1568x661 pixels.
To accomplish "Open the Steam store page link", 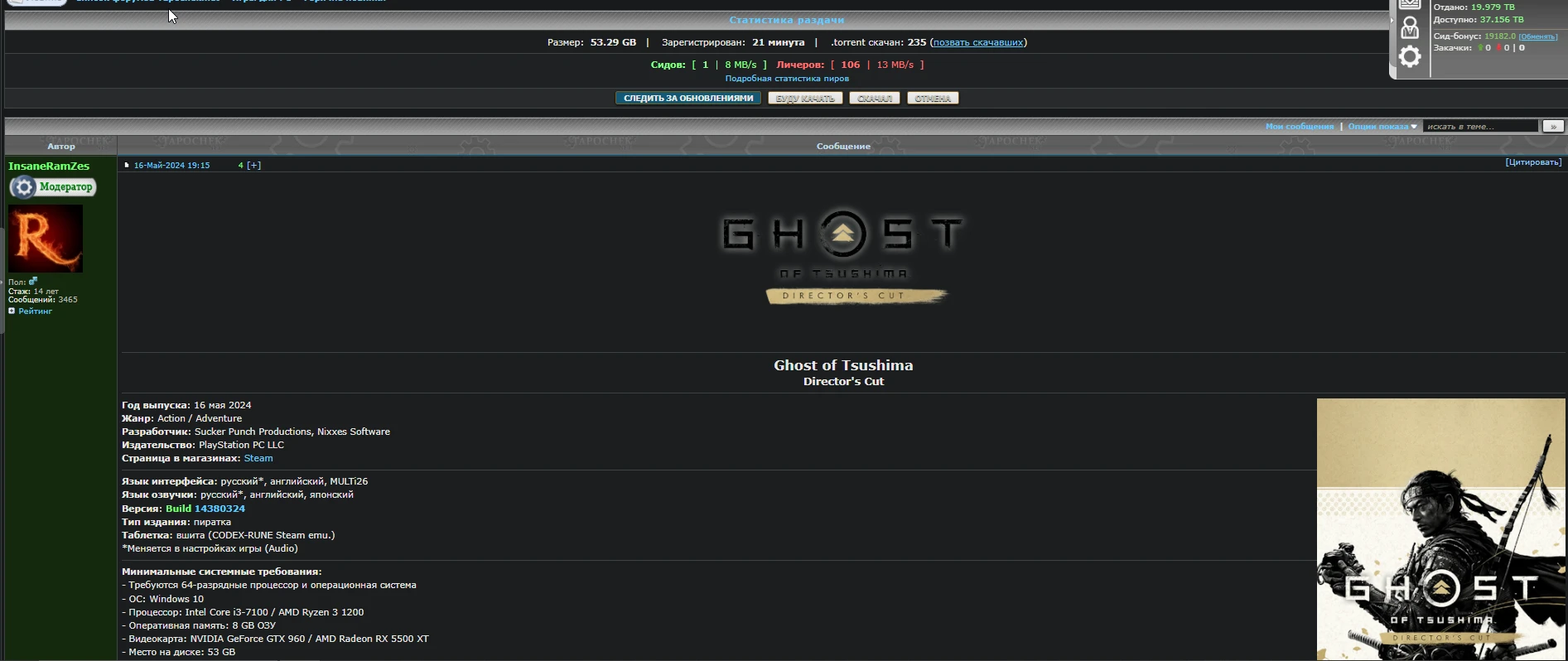I will [258, 458].
